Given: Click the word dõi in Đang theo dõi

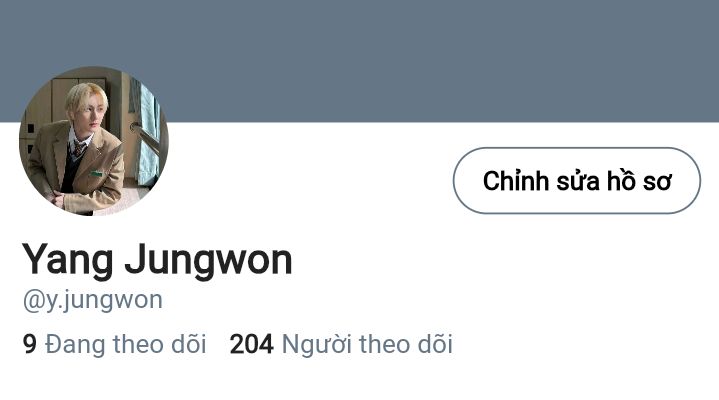Looking at the screenshot, I should point(188,344).
